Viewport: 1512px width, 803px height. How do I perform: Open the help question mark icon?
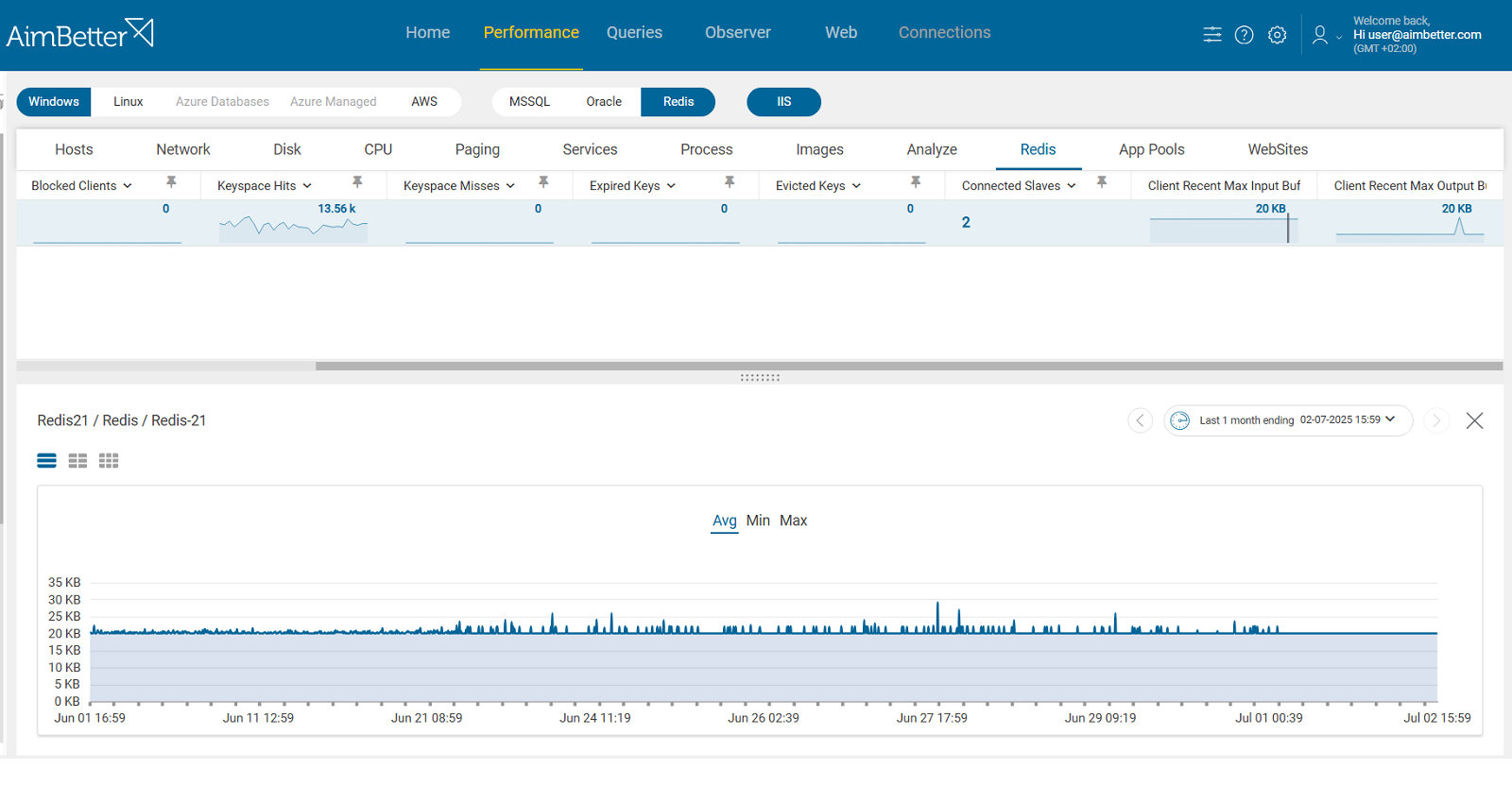[x=1245, y=35]
